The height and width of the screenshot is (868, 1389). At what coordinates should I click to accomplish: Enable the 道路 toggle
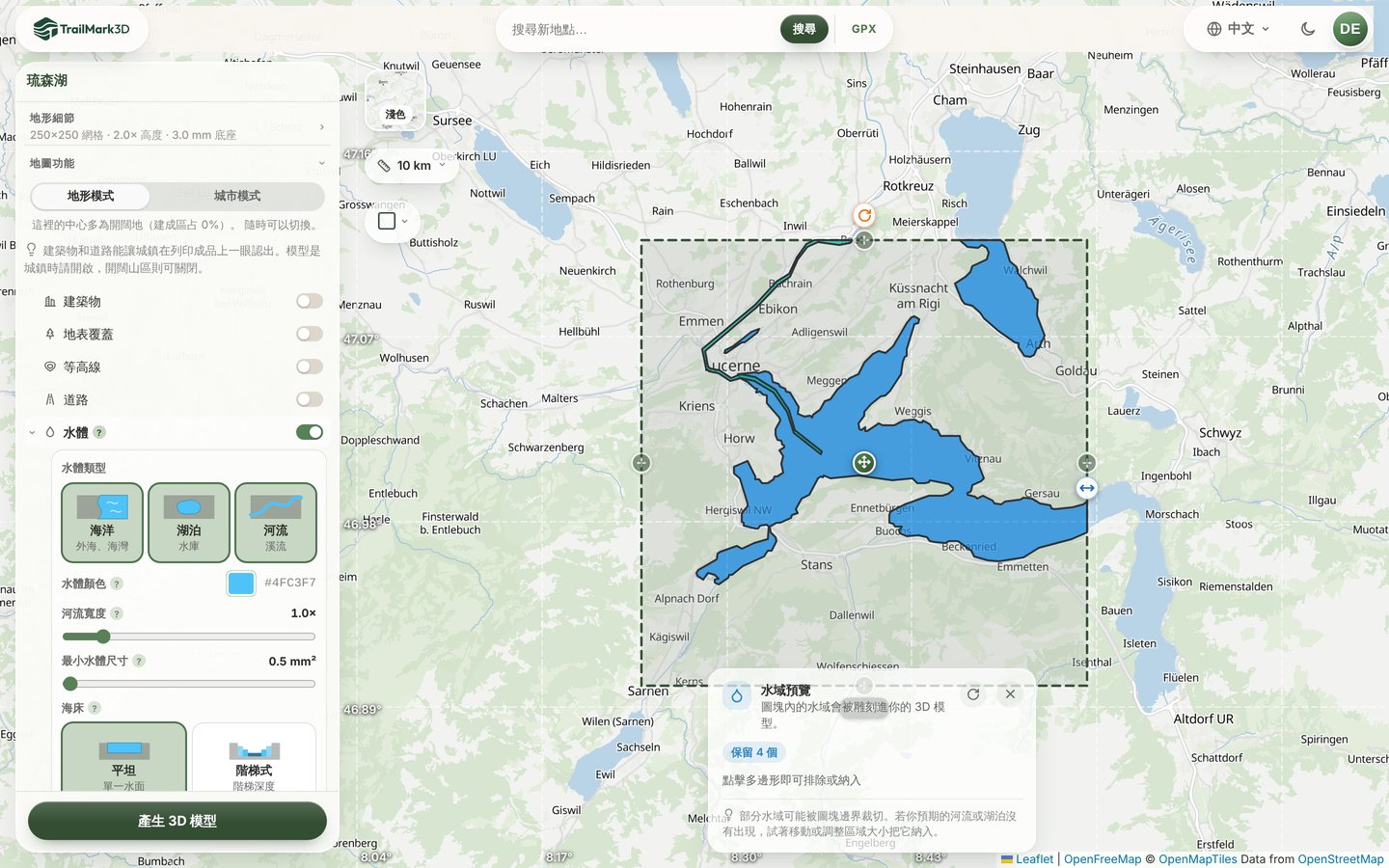tap(310, 399)
